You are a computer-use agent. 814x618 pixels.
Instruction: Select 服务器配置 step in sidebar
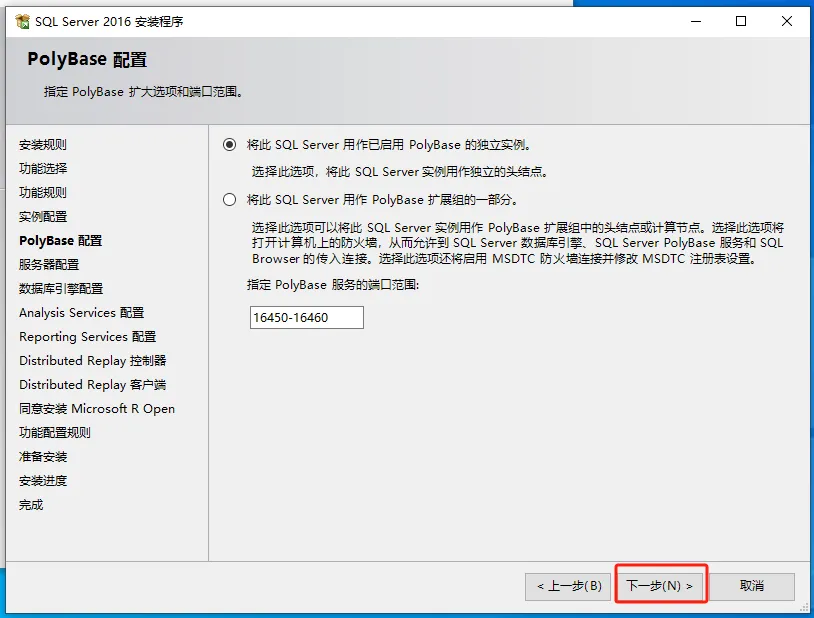(x=49, y=265)
